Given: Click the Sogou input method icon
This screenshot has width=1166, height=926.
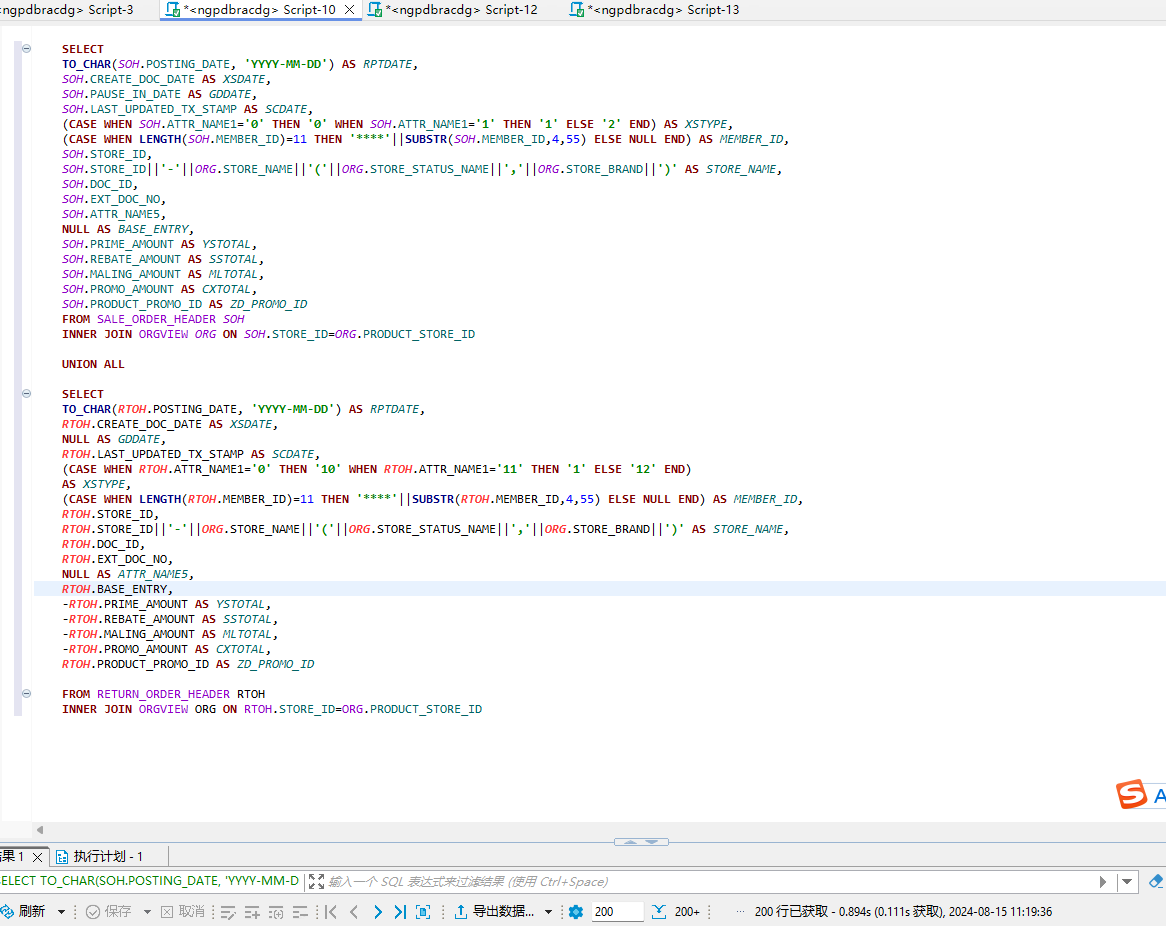Looking at the screenshot, I should pyautogui.click(x=1131, y=794).
